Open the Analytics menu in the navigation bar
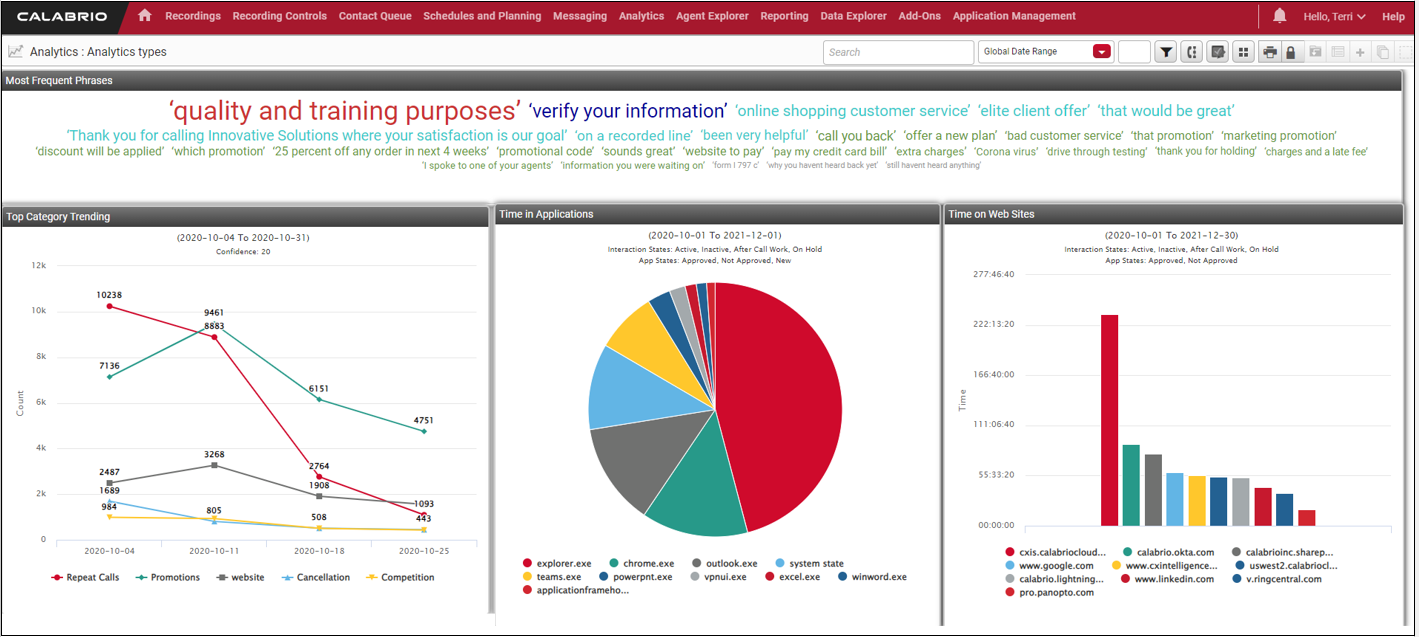The height and width of the screenshot is (637, 1419). (x=641, y=16)
